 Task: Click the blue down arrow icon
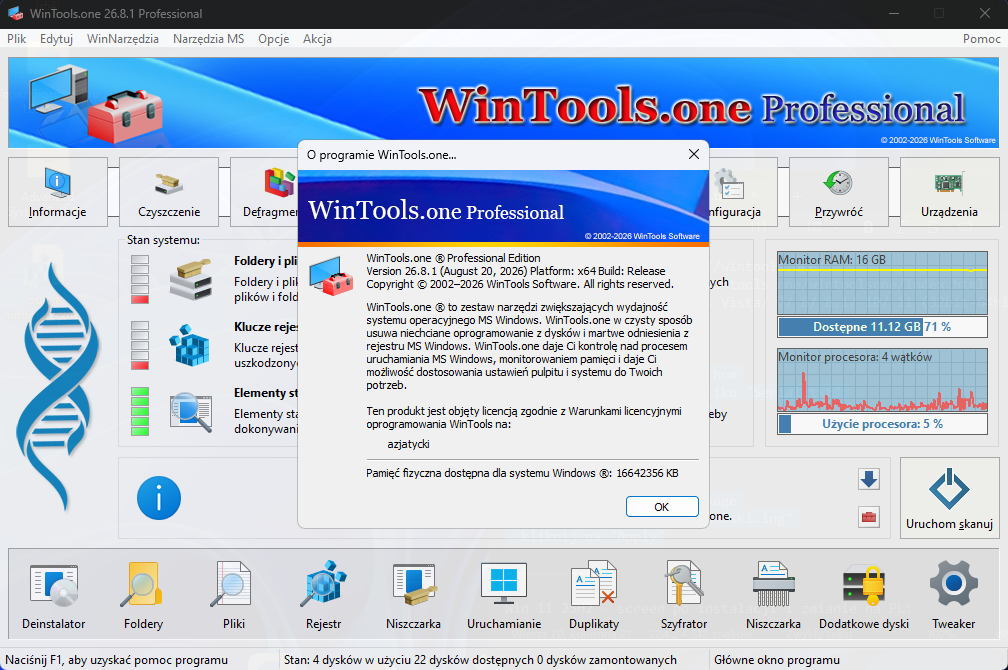pyautogui.click(x=869, y=480)
